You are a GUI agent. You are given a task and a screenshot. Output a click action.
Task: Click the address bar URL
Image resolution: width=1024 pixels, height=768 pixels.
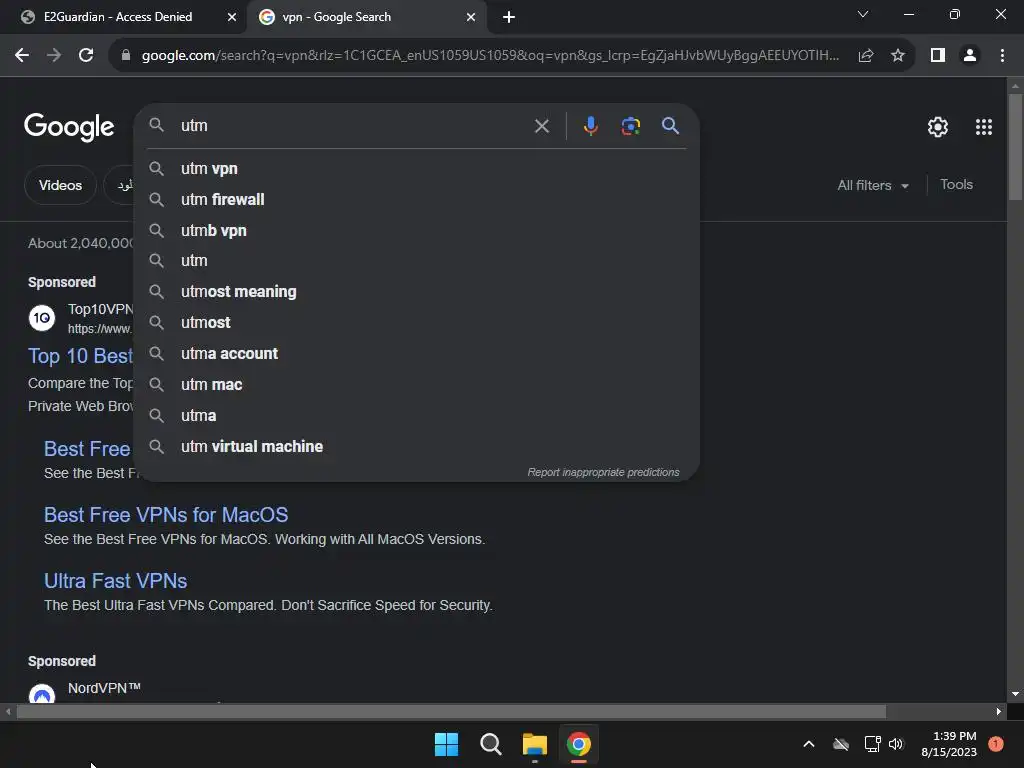point(490,56)
